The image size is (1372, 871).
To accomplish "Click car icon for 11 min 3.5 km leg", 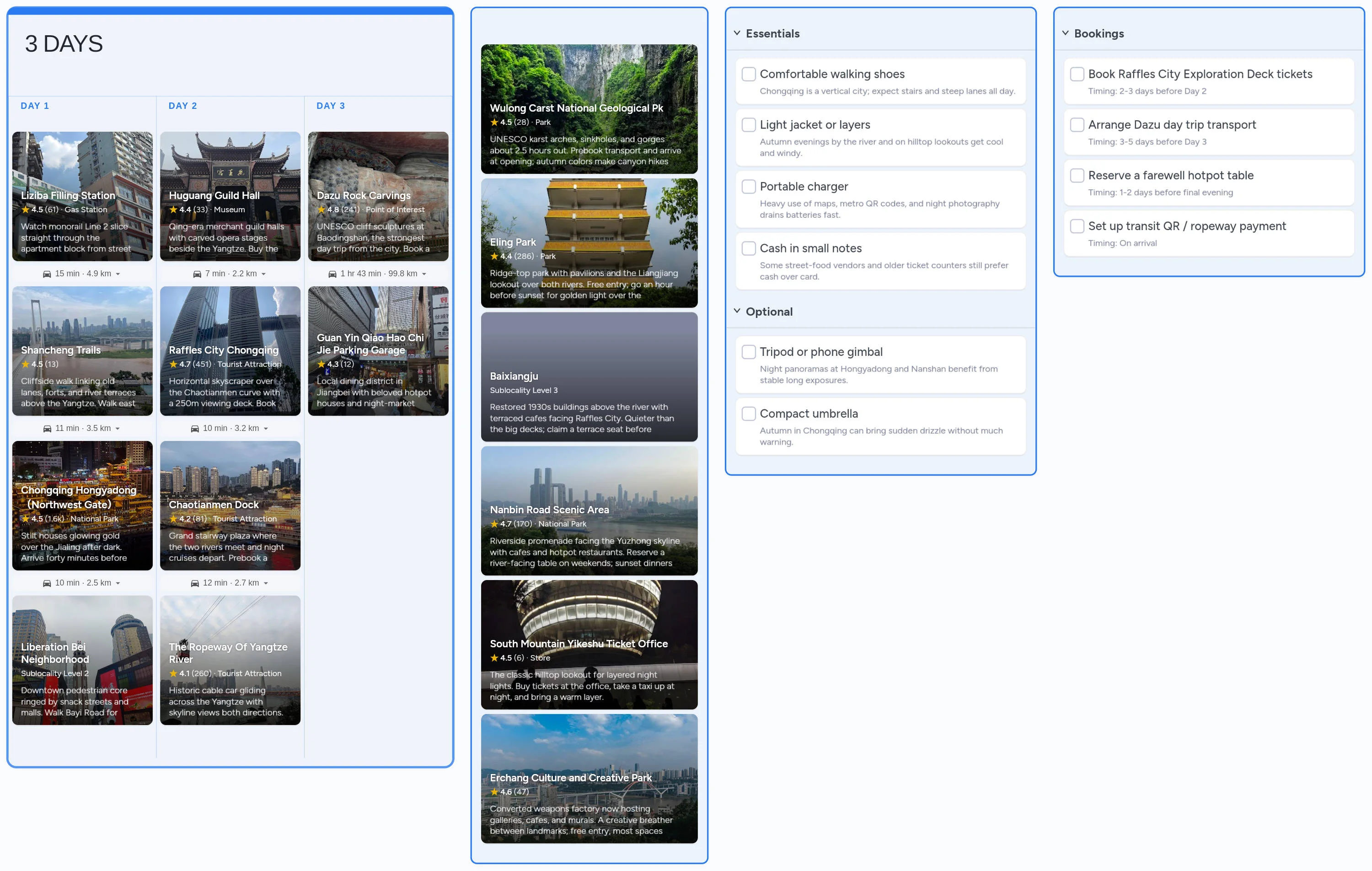I will click(x=47, y=429).
